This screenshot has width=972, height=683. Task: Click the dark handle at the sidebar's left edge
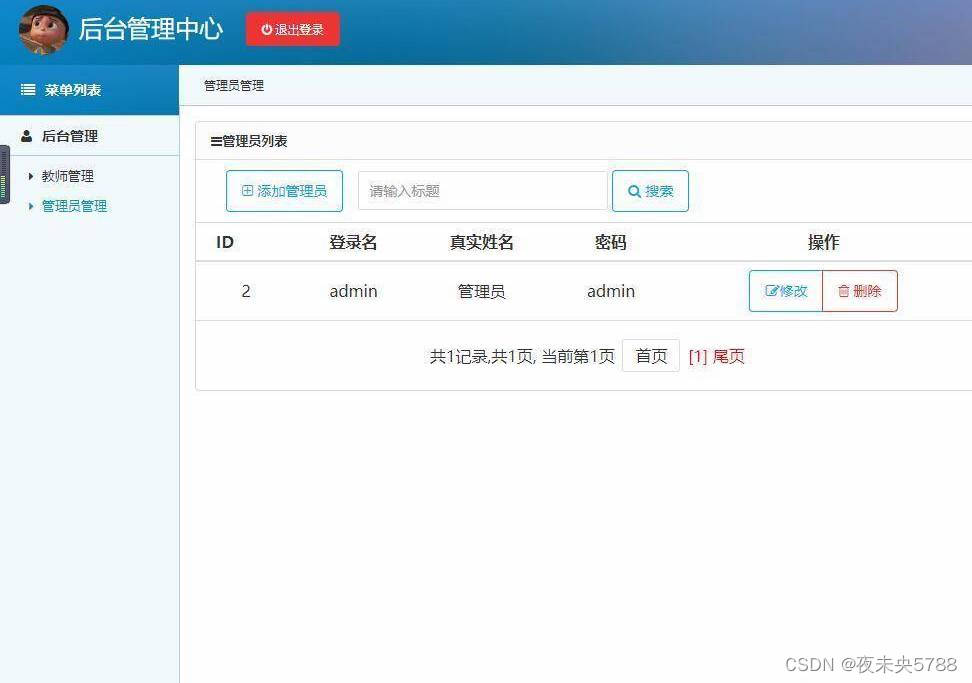pos(4,174)
